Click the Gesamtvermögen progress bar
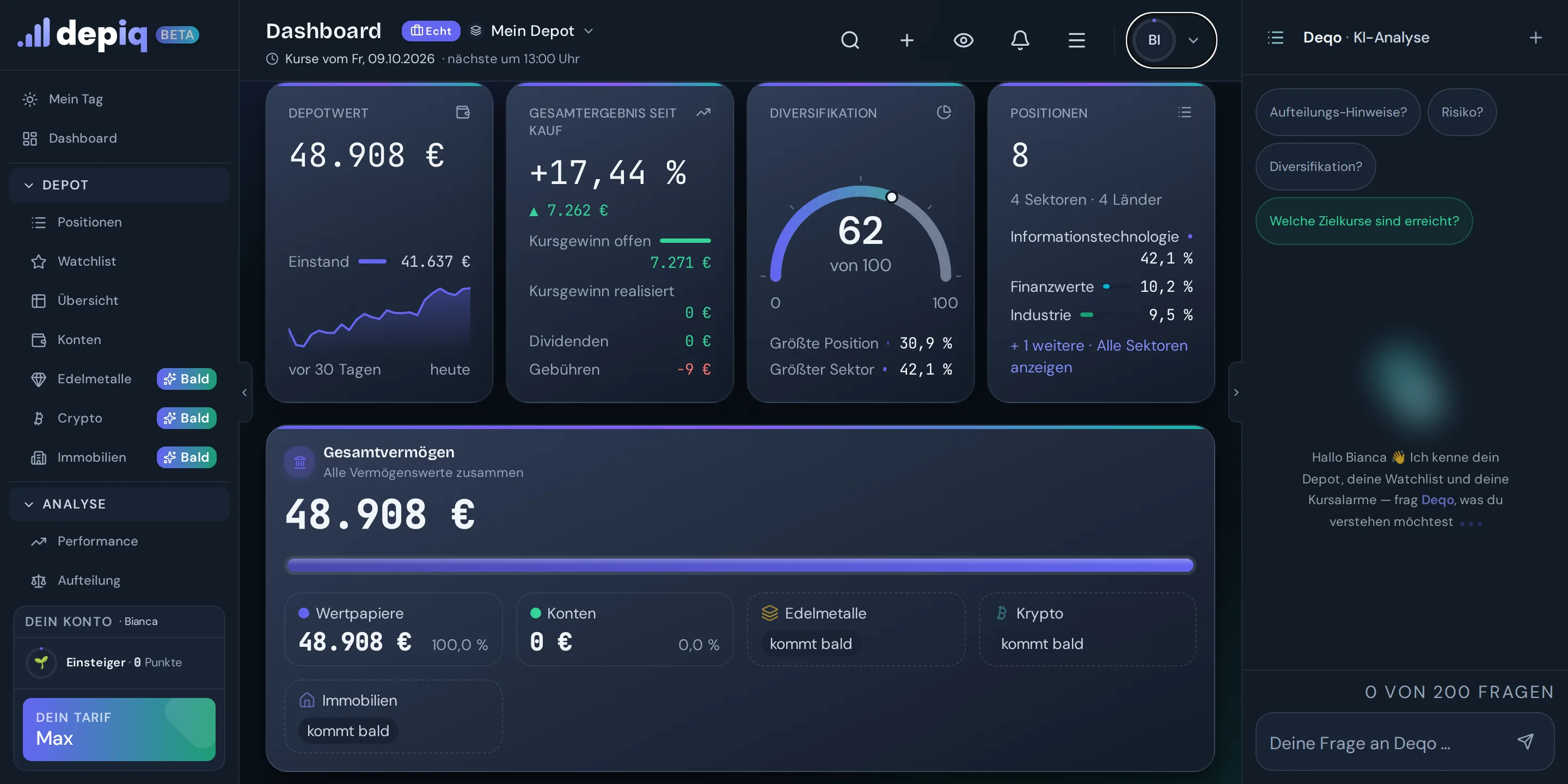This screenshot has height=784, width=1568. [x=739, y=566]
